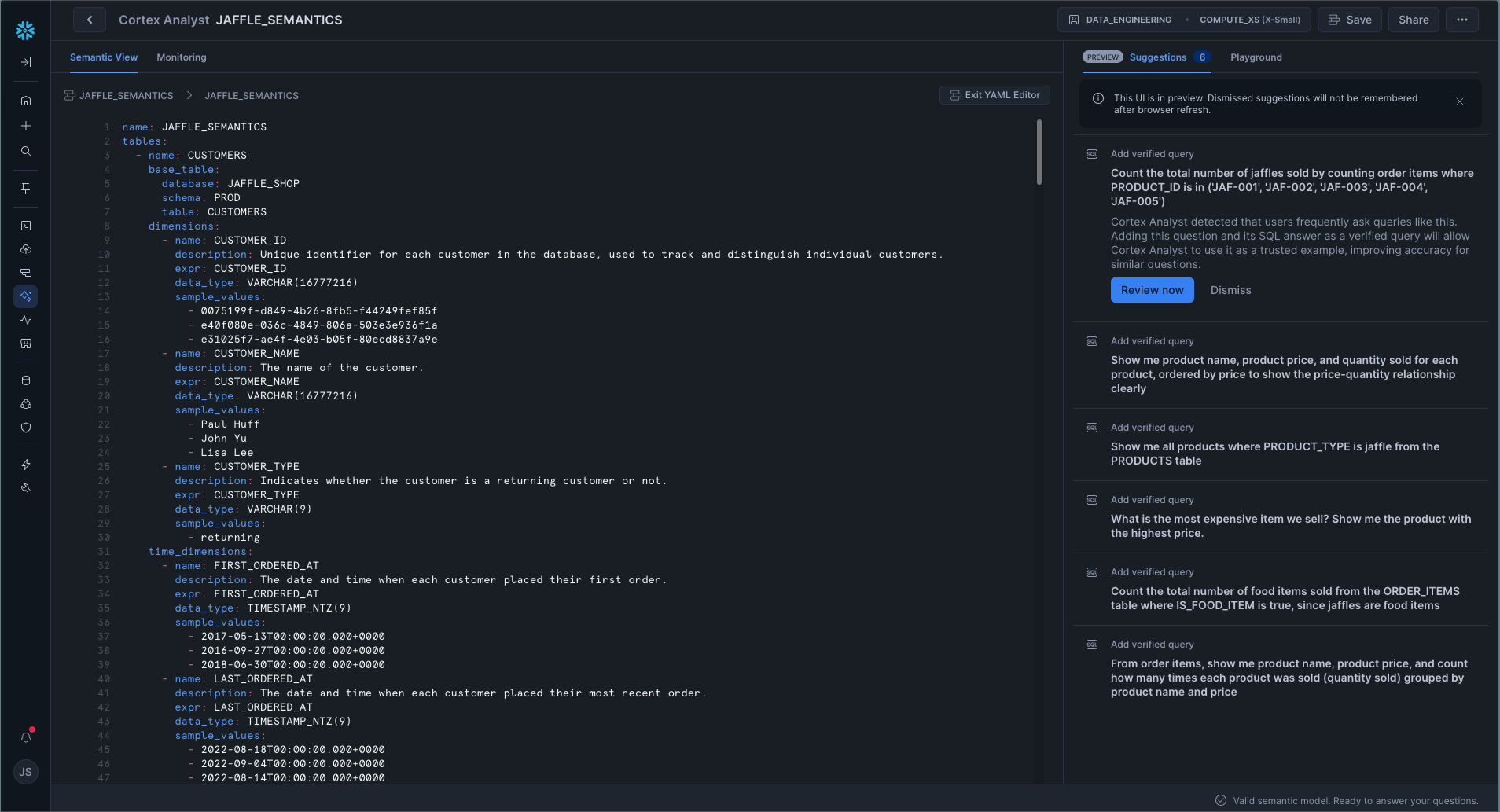Open the Marketplace storefront icon
Image resolution: width=1500 pixels, height=812 pixels.
tap(26, 344)
